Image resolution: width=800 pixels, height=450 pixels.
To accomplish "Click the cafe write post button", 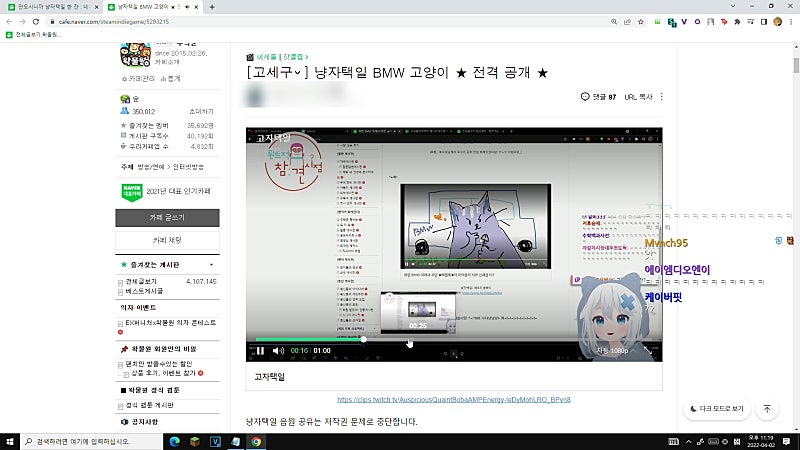I will click(x=167, y=217).
